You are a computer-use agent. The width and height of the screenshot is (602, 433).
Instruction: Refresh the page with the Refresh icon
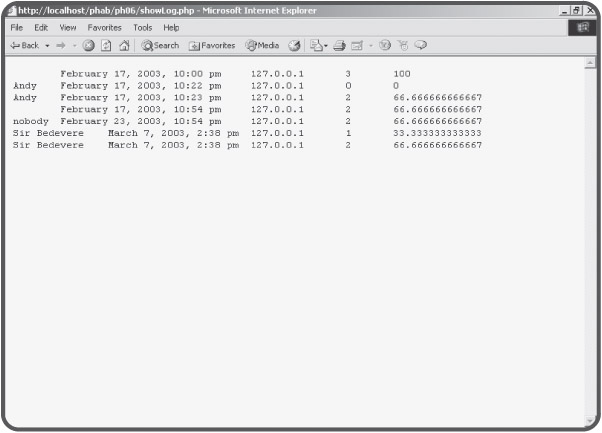[x=104, y=45]
